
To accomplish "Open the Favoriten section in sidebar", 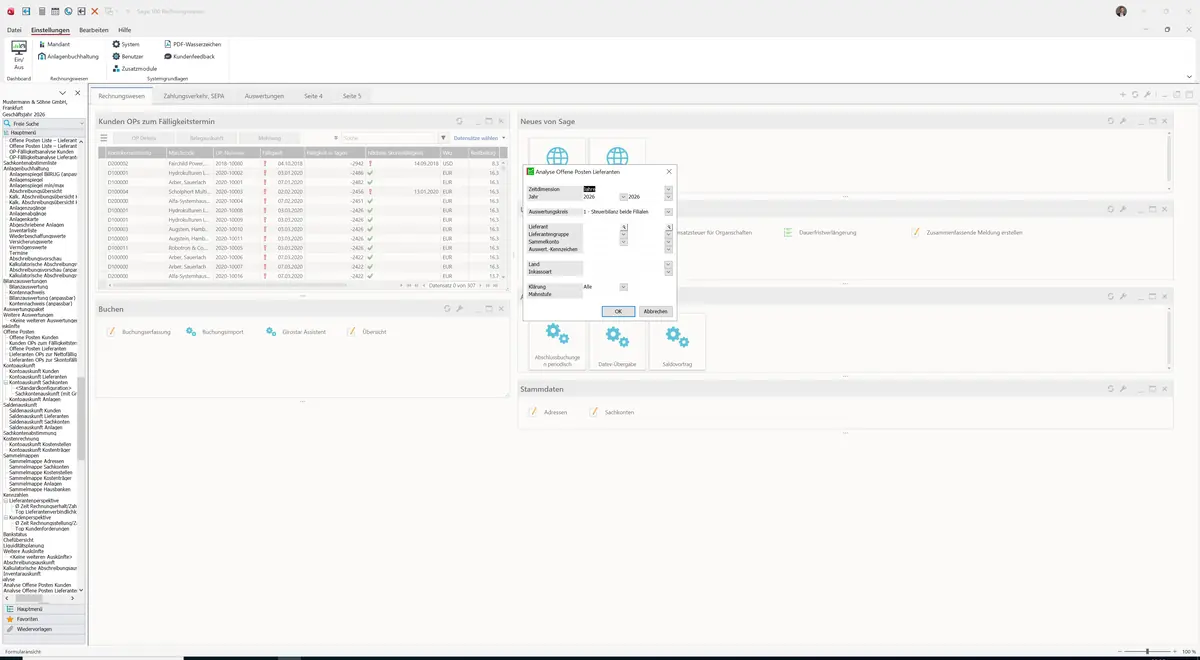I will click(42, 619).
